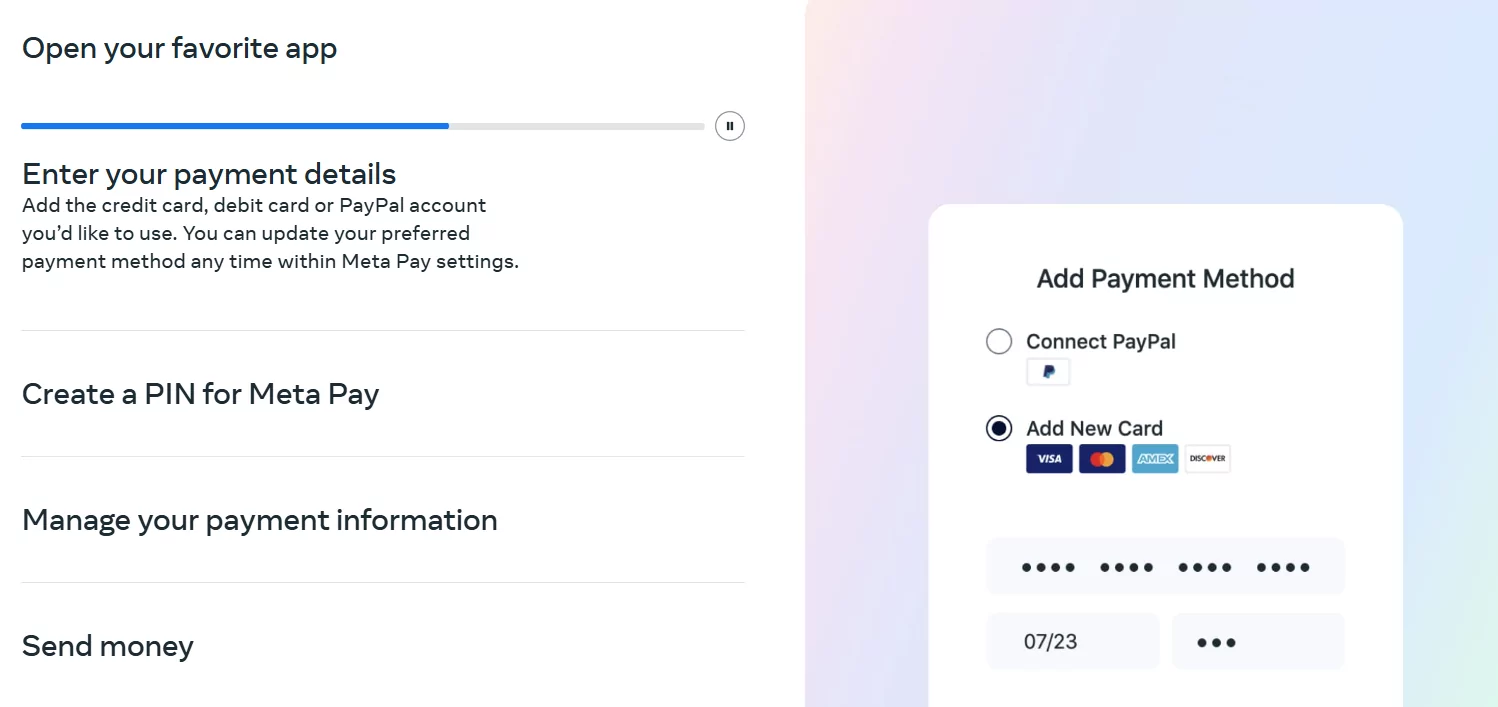Expand the Send money section

click(x=107, y=646)
